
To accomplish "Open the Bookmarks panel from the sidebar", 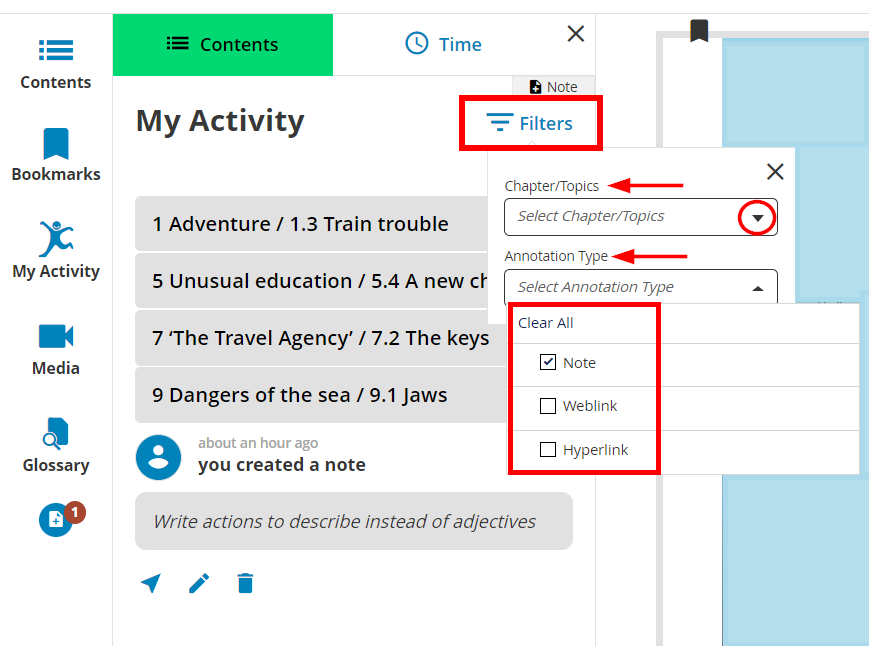I will [55, 152].
